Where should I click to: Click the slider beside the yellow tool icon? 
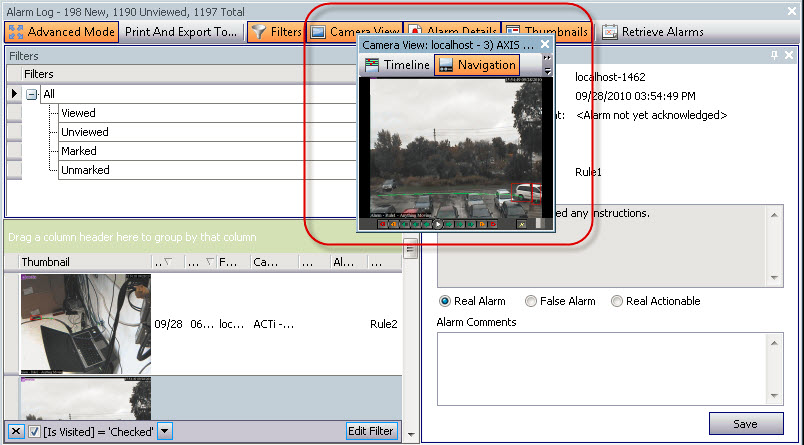[540, 224]
